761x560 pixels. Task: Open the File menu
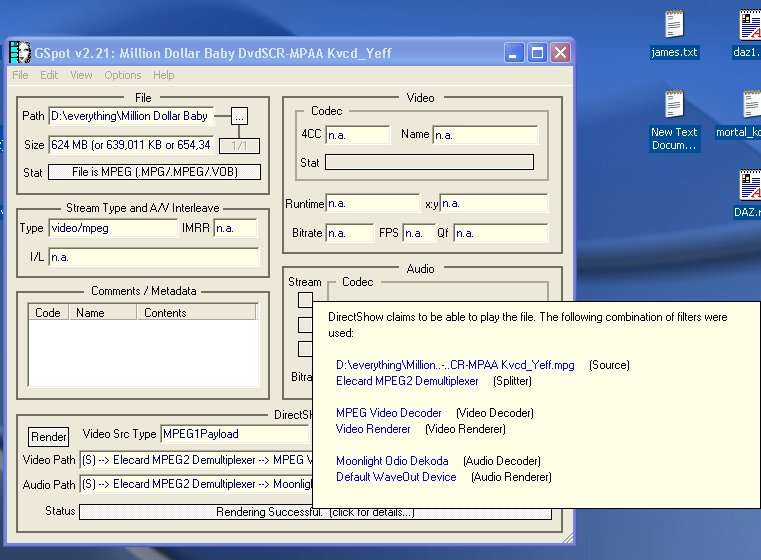coord(20,75)
